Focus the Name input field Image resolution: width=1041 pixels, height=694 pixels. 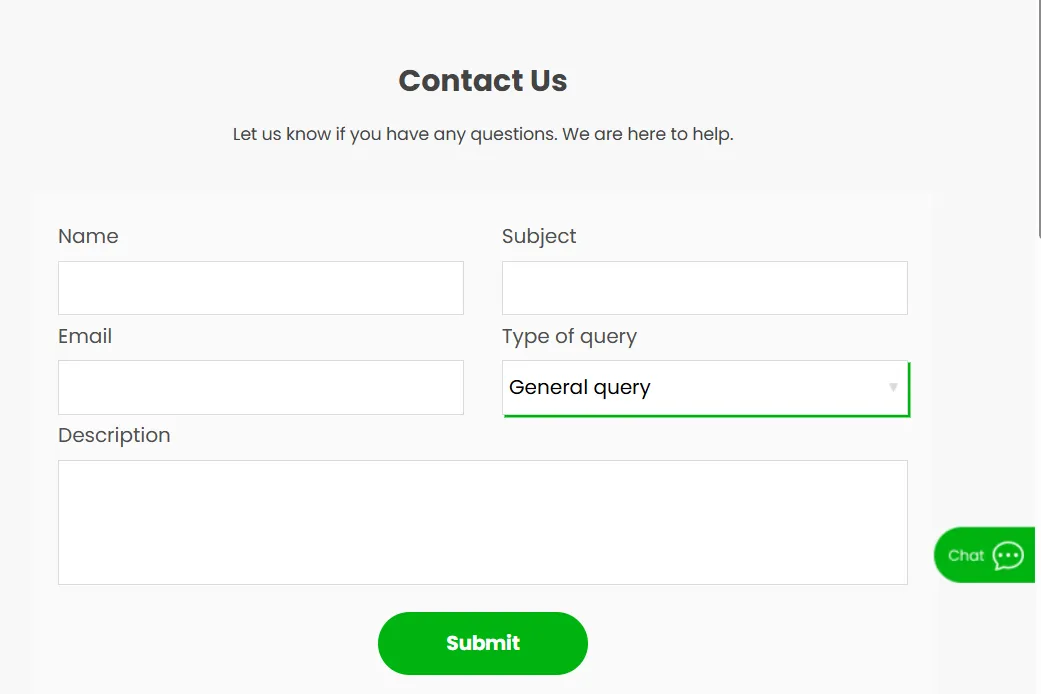click(x=260, y=288)
